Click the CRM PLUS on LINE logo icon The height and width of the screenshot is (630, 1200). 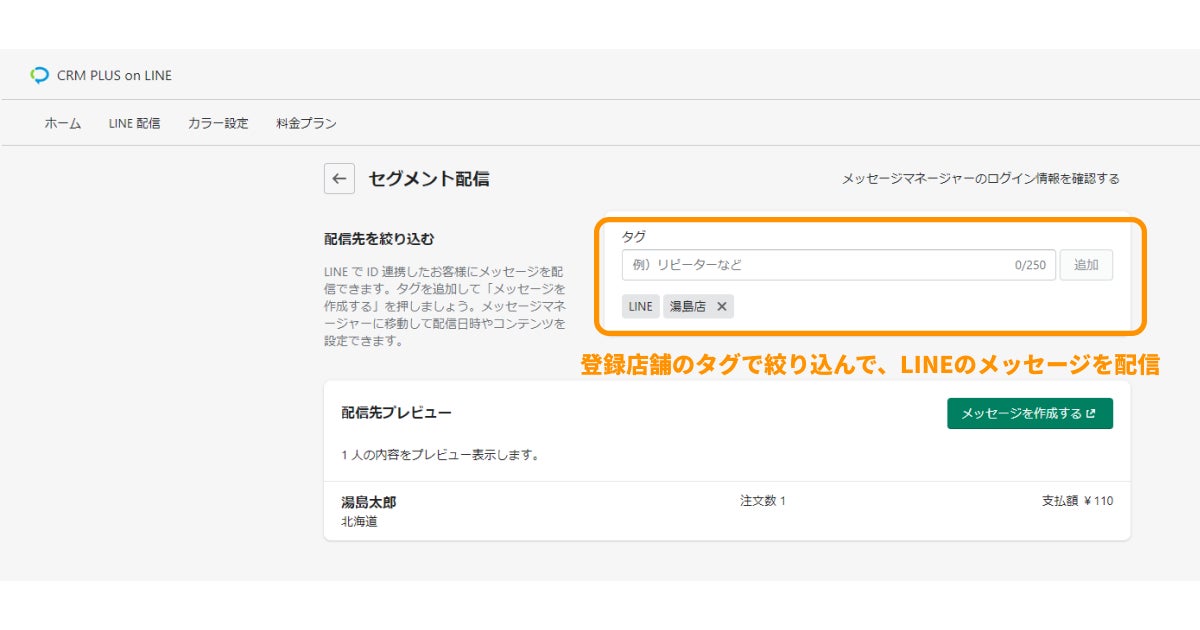coord(40,75)
